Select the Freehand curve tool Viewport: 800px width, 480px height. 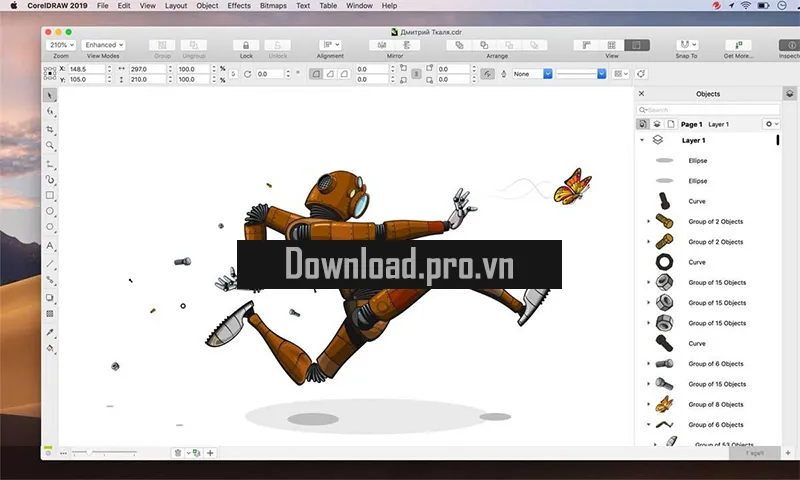coord(49,164)
